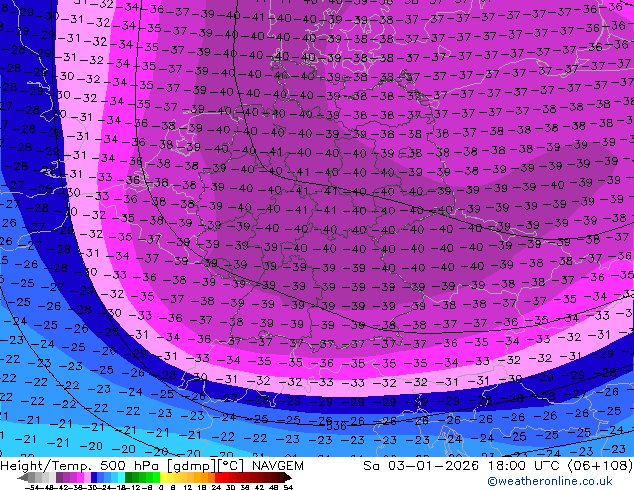
Task: Click the Height/Temp. title text
Action: [x=47, y=466]
